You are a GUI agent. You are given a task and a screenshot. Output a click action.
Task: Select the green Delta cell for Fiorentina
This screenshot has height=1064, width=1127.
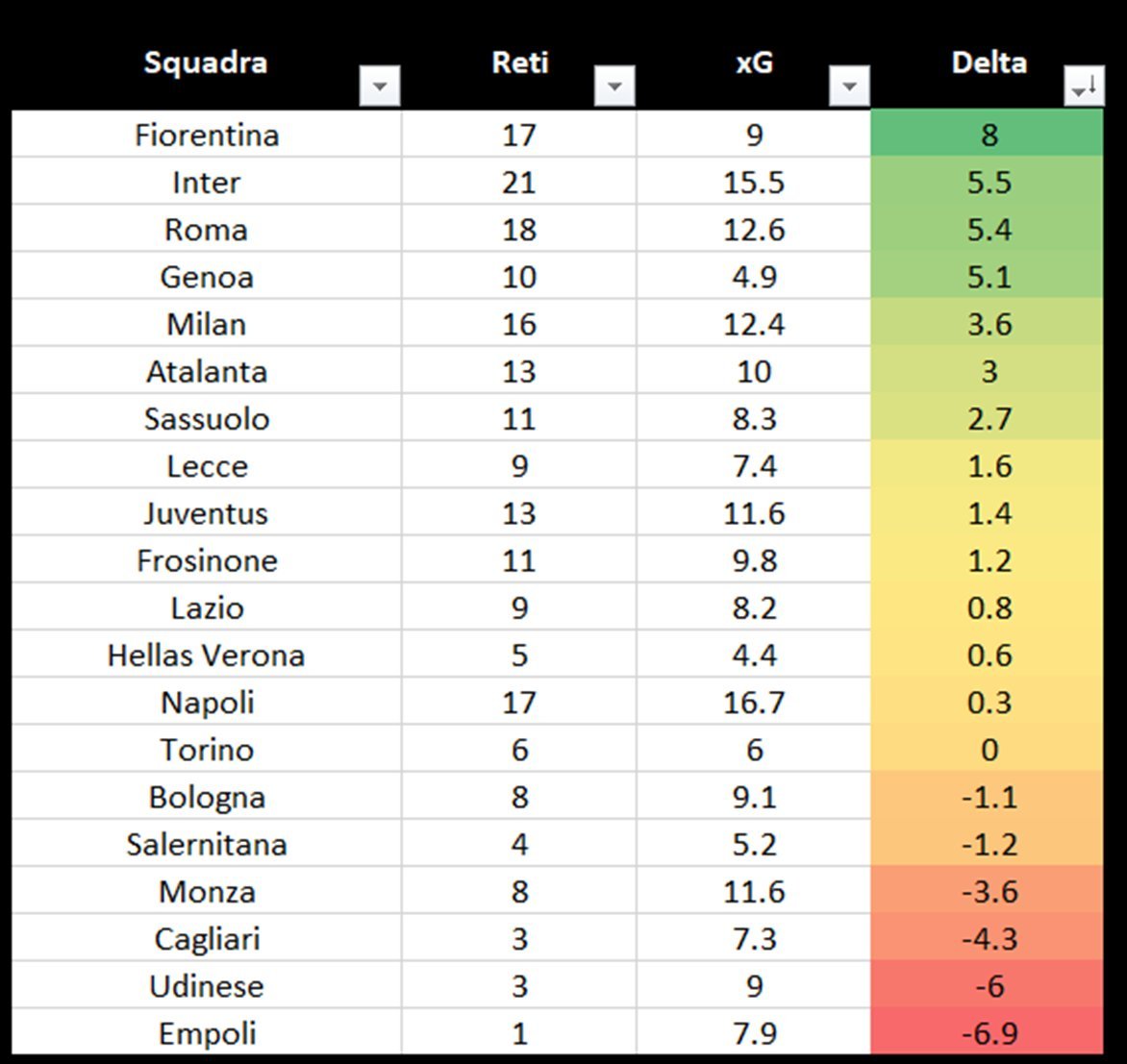pyautogui.click(x=988, y=135)
